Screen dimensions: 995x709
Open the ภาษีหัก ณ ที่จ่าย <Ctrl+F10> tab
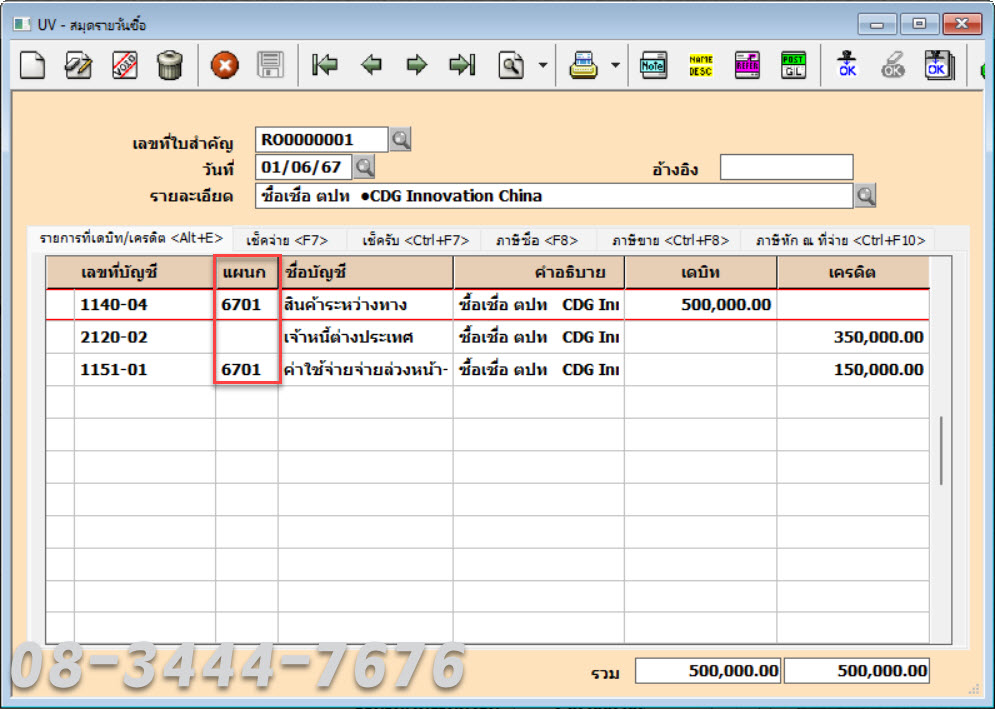click(x=840, y=240)
